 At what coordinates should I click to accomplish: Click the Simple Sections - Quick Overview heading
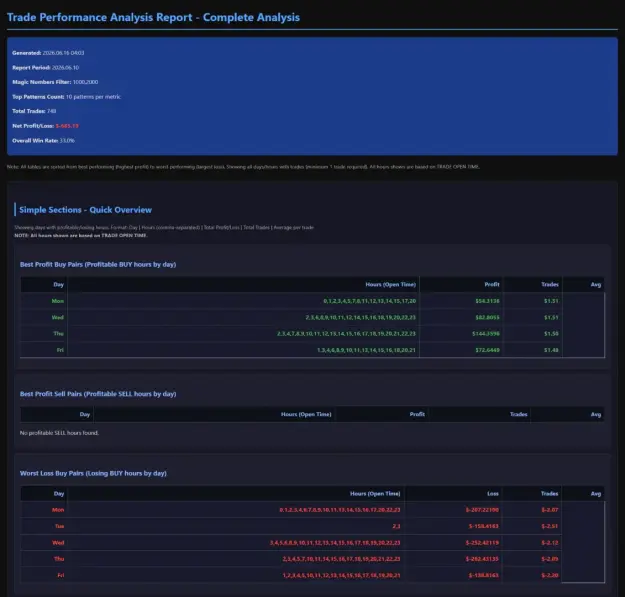point(85,210)
